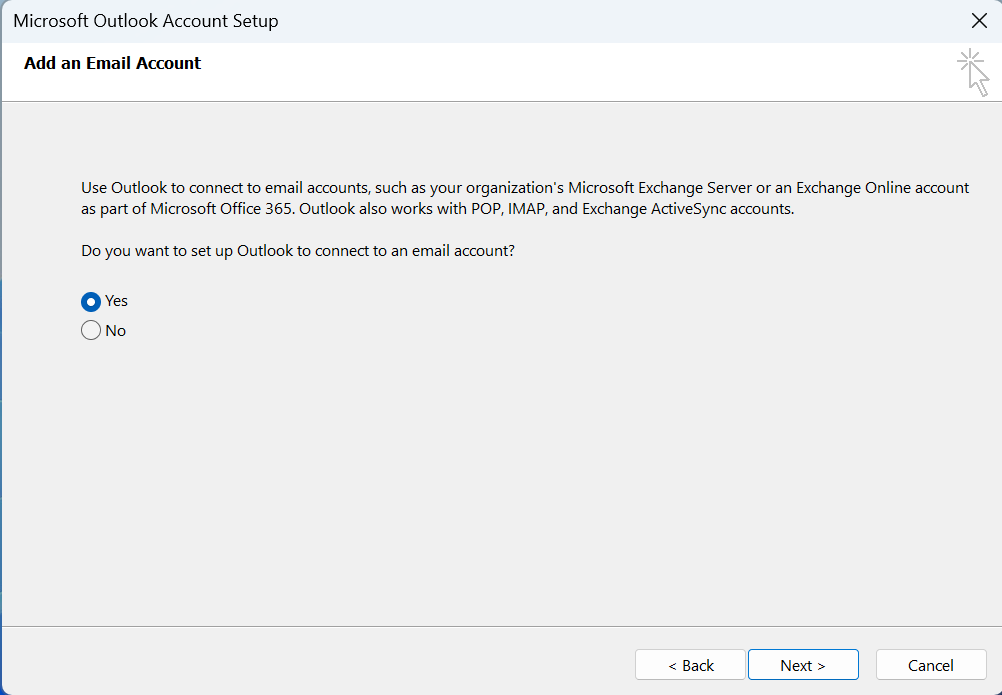Viewport: 1002px width, 695px height.
Task: Close the Account Setup window
Action: (x=979, y=21)
